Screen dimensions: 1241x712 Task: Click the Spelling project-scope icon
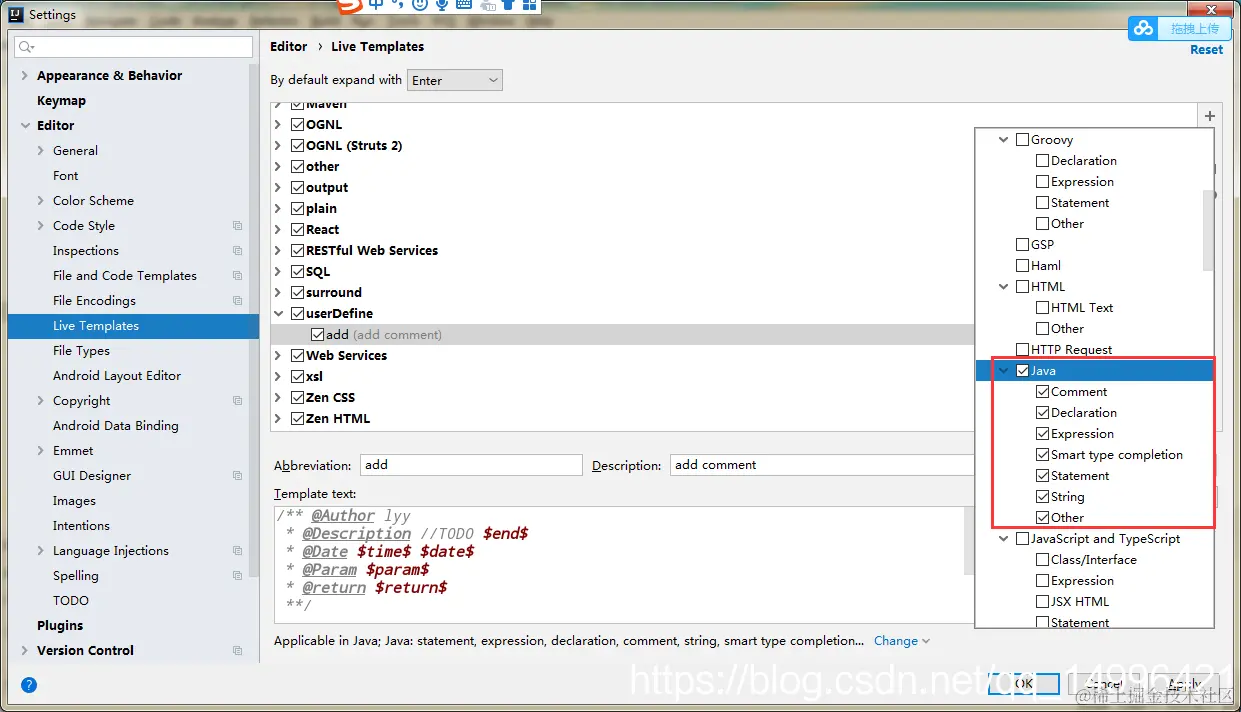point(237,576)
